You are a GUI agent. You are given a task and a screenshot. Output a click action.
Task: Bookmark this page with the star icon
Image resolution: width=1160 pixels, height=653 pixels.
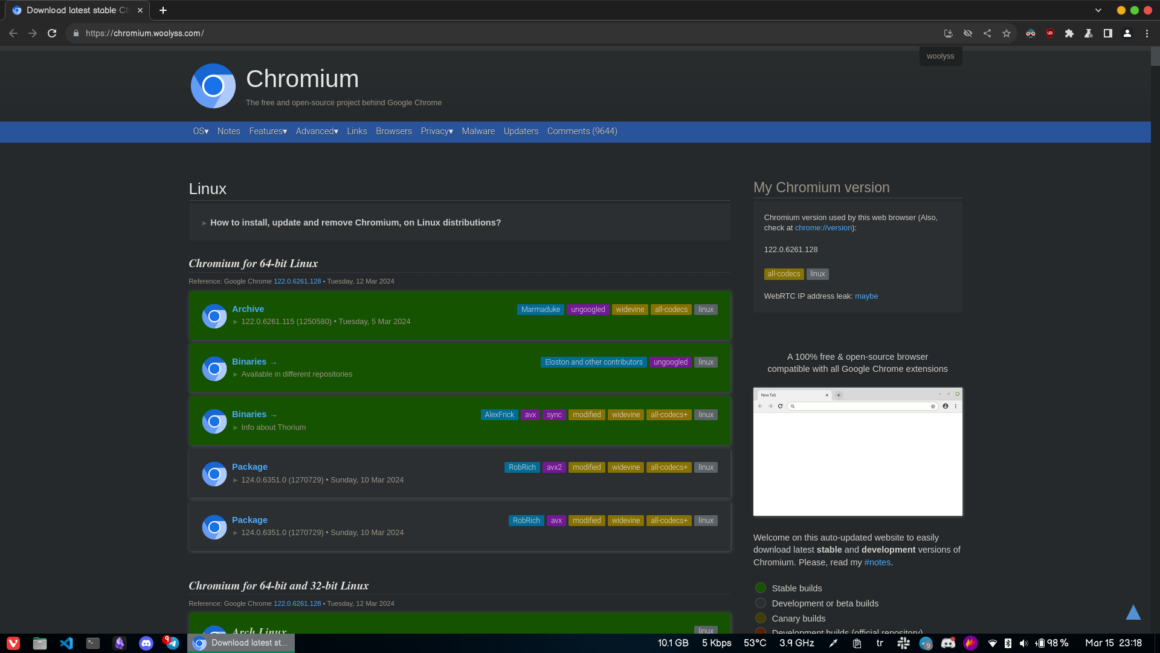click(x=1006, y=33)
